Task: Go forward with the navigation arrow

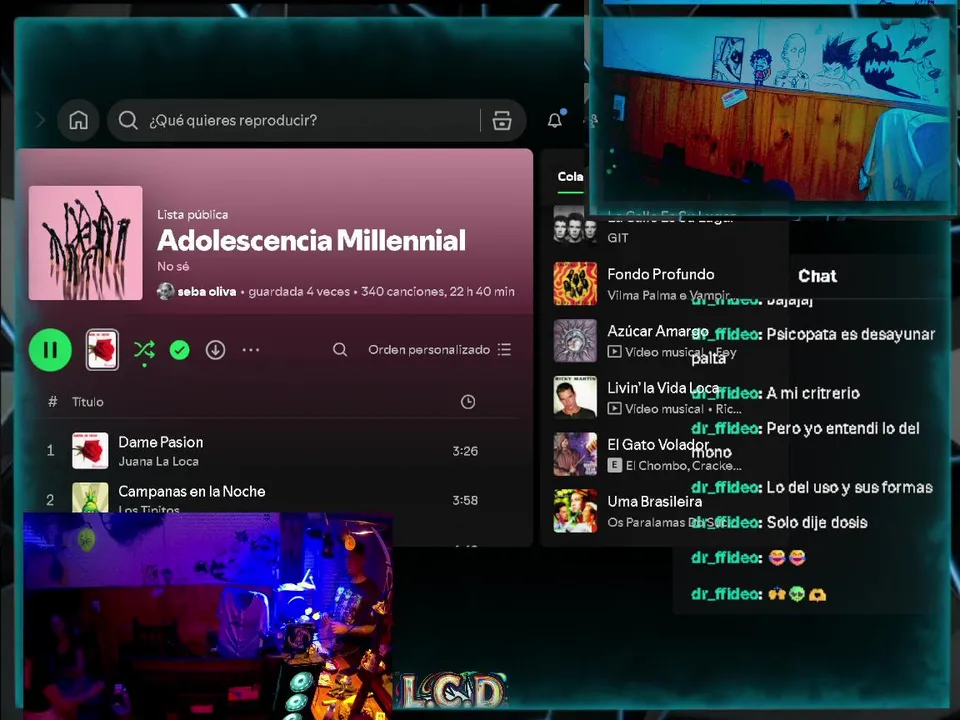Action: tap(40, 120)
